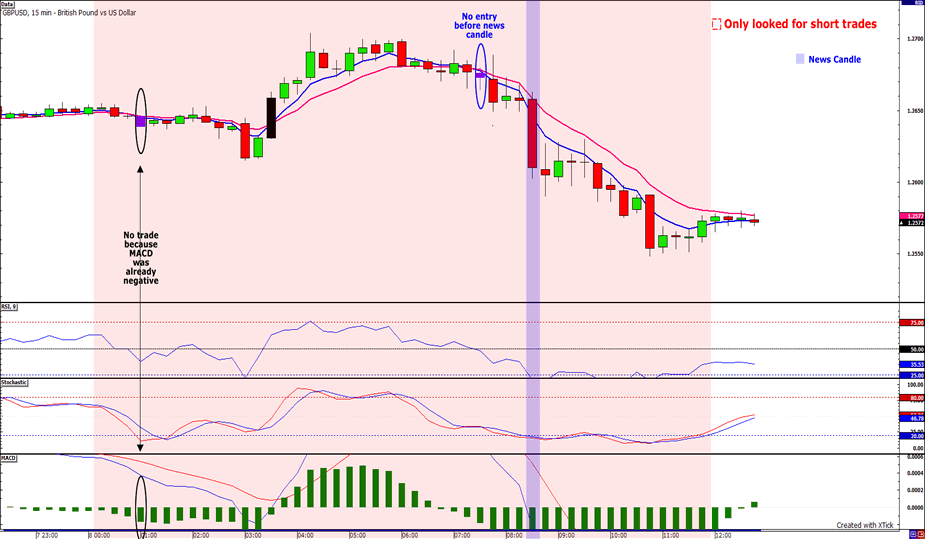Click the 04:00 time axis label
Screen dimensions: 925x539
305,535
